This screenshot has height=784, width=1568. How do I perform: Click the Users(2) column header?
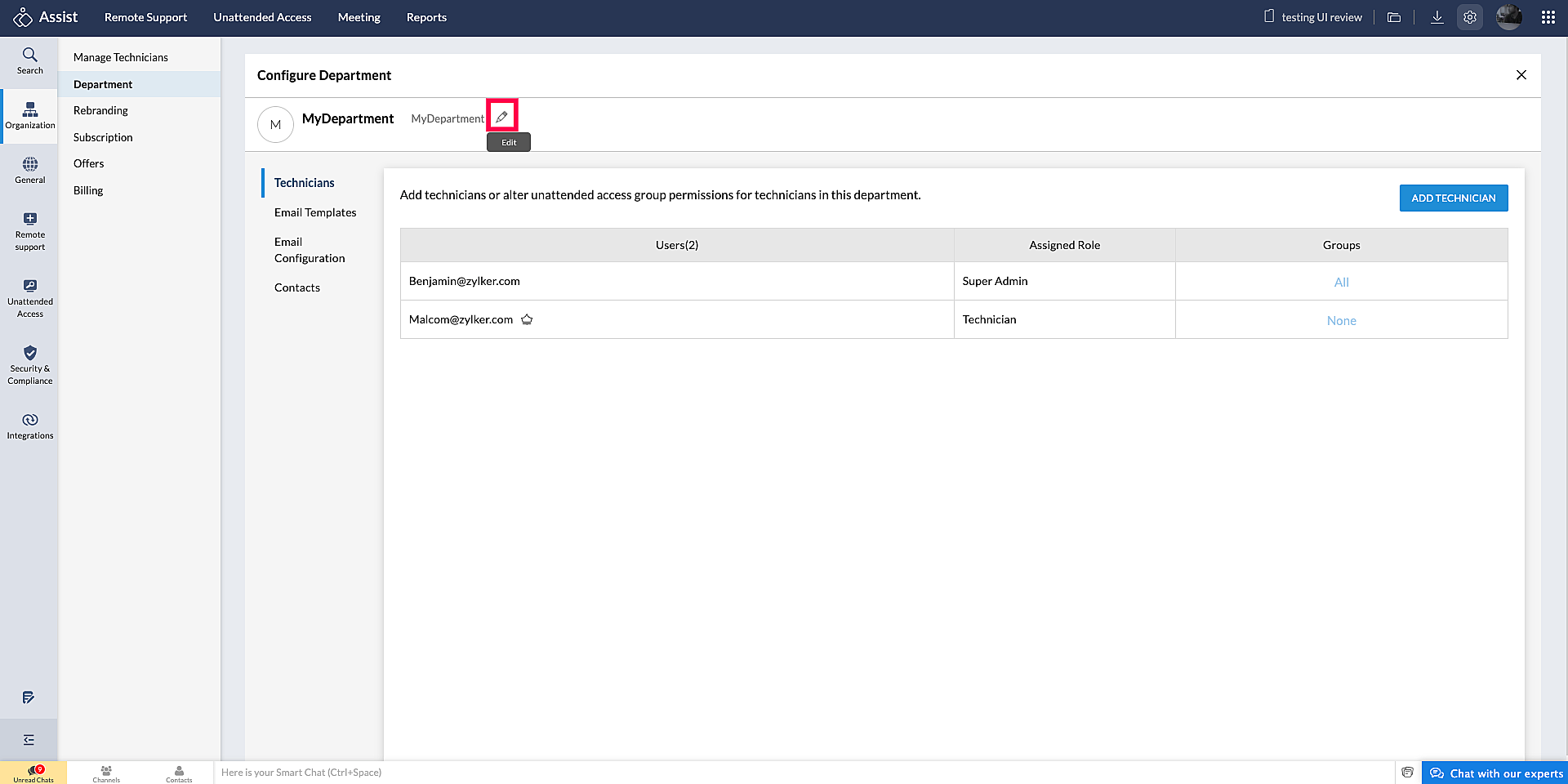tap(677, 245)
